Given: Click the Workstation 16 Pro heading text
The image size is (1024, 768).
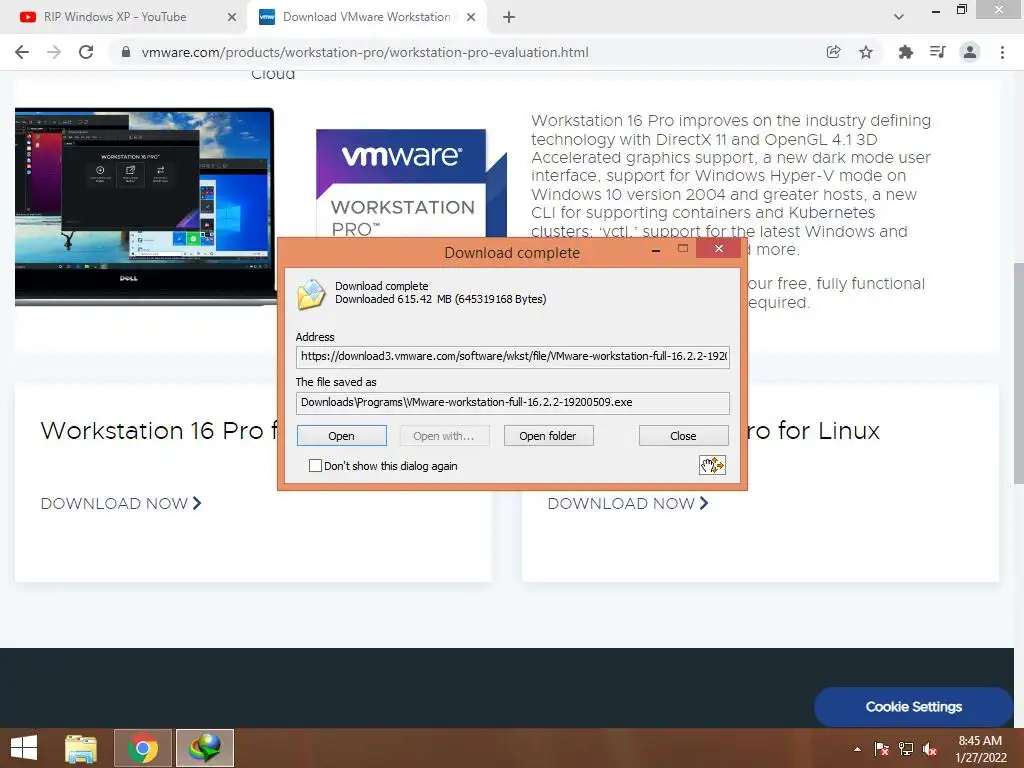Looking at the screenshot, I should point(159,430).
